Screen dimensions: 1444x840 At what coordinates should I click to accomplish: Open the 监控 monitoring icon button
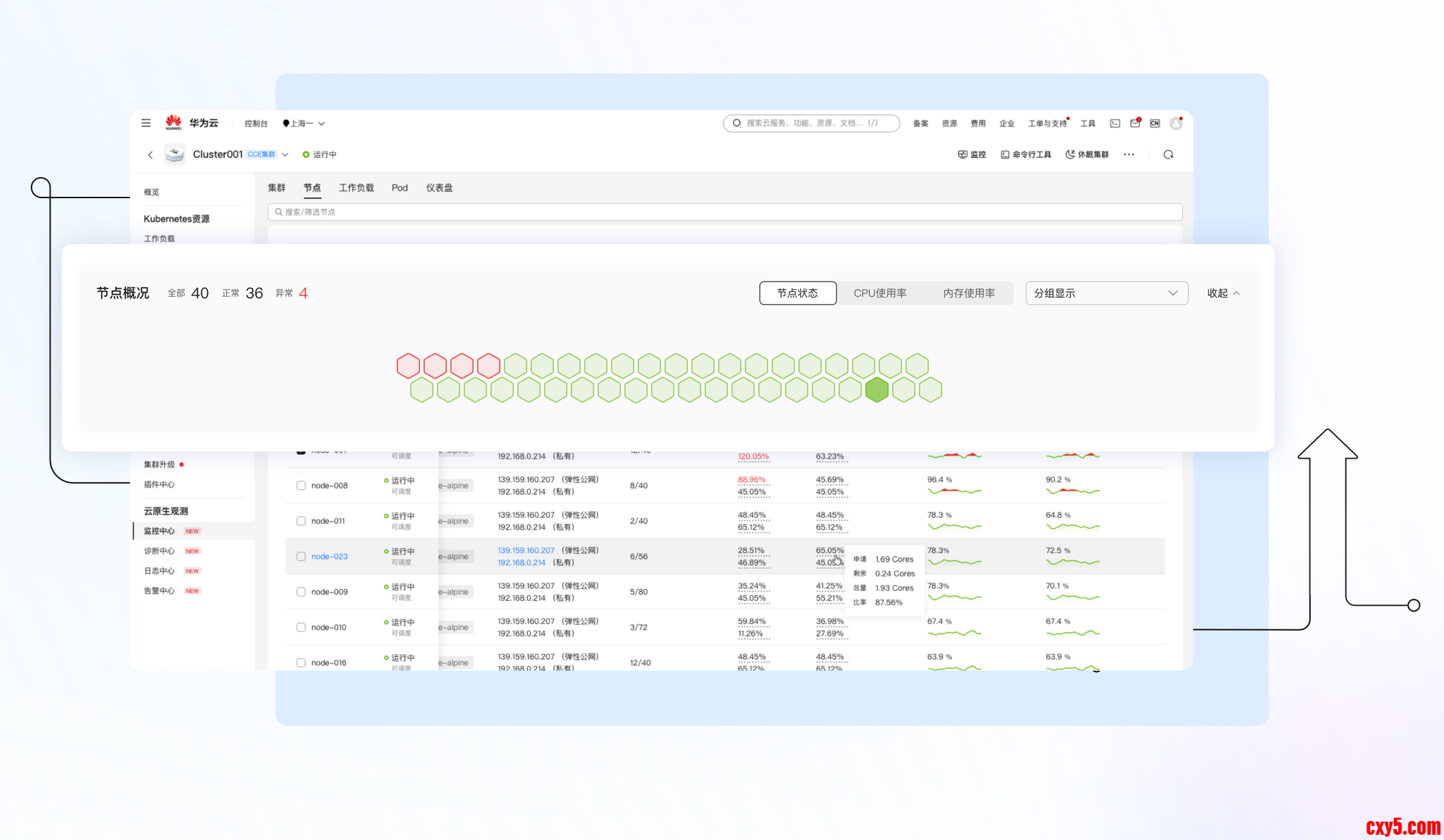(971, 155)
